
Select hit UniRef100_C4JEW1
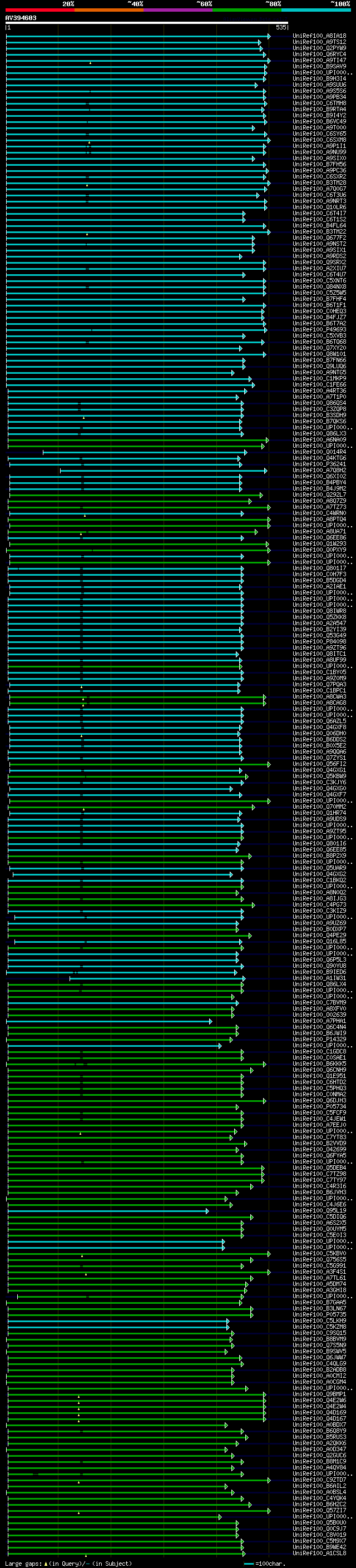tap(319, 1119)
